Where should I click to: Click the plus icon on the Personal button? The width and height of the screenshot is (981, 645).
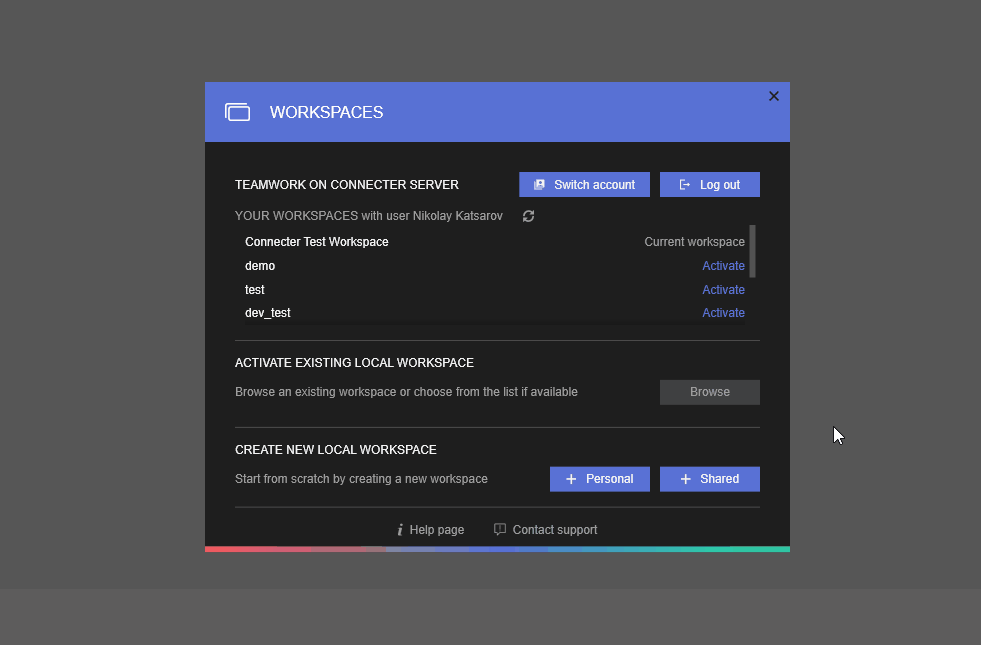coord(571,479)
